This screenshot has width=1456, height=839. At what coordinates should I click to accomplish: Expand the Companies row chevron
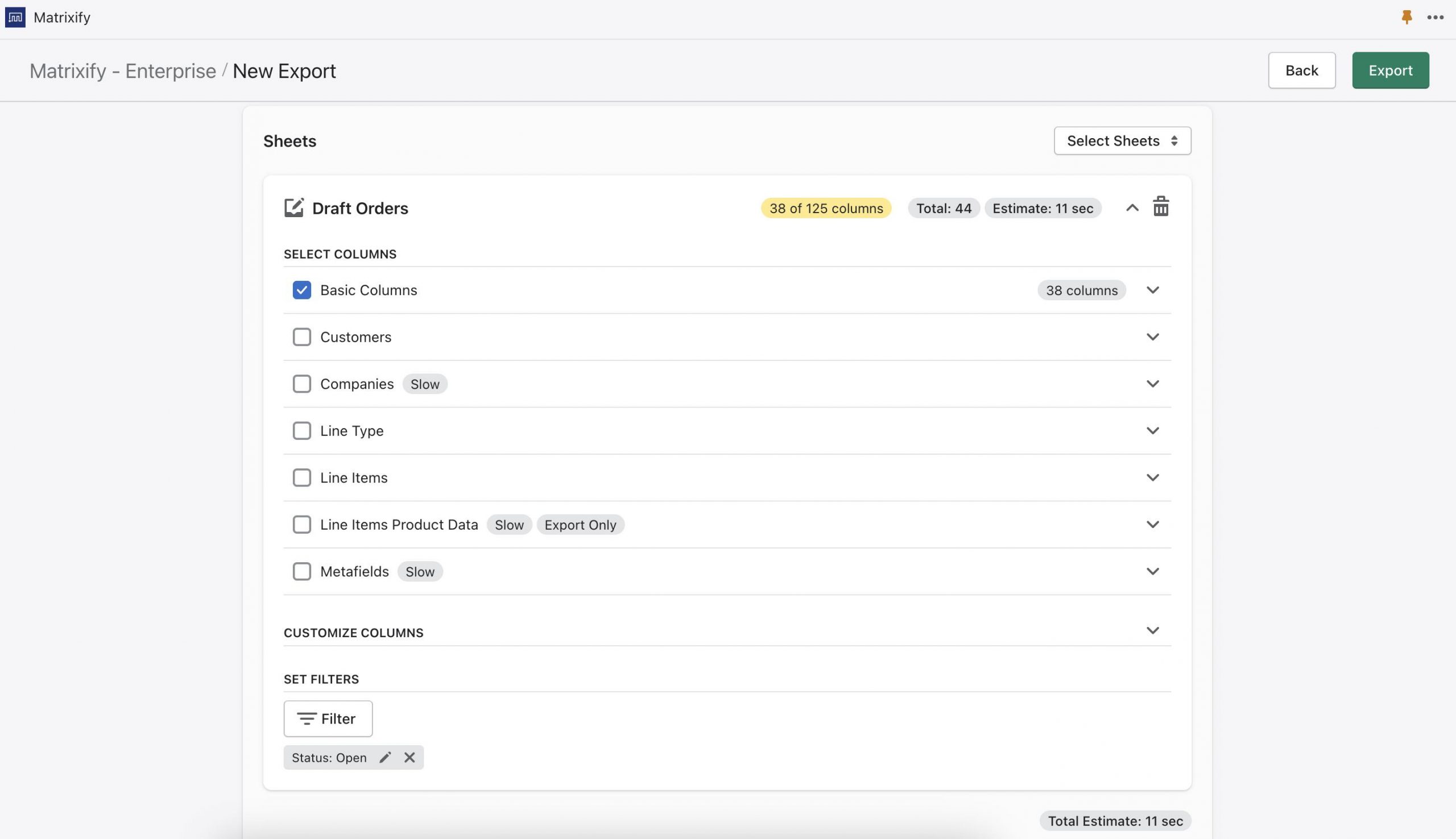point(1153,383)
